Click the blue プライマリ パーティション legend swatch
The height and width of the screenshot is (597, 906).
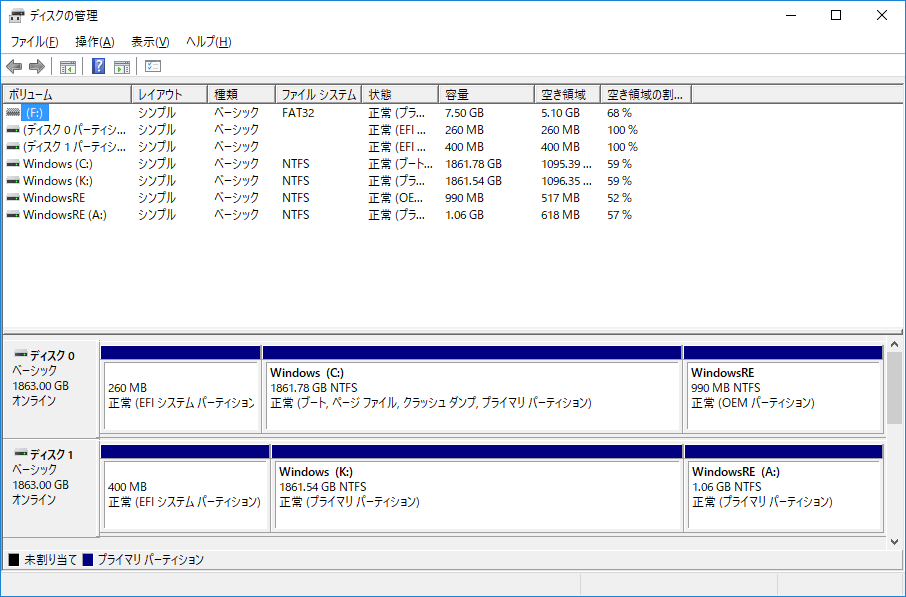pyautogui.click(x=88, y=559)
